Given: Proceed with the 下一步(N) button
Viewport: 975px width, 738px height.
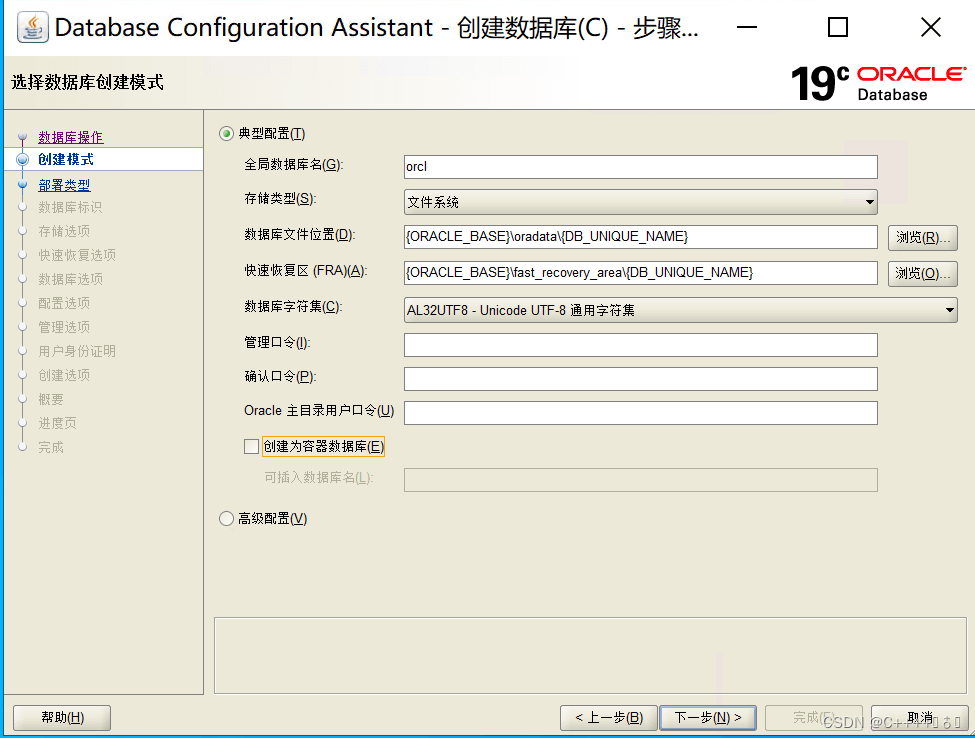Looking at the screenshot, I should [708, 717].
